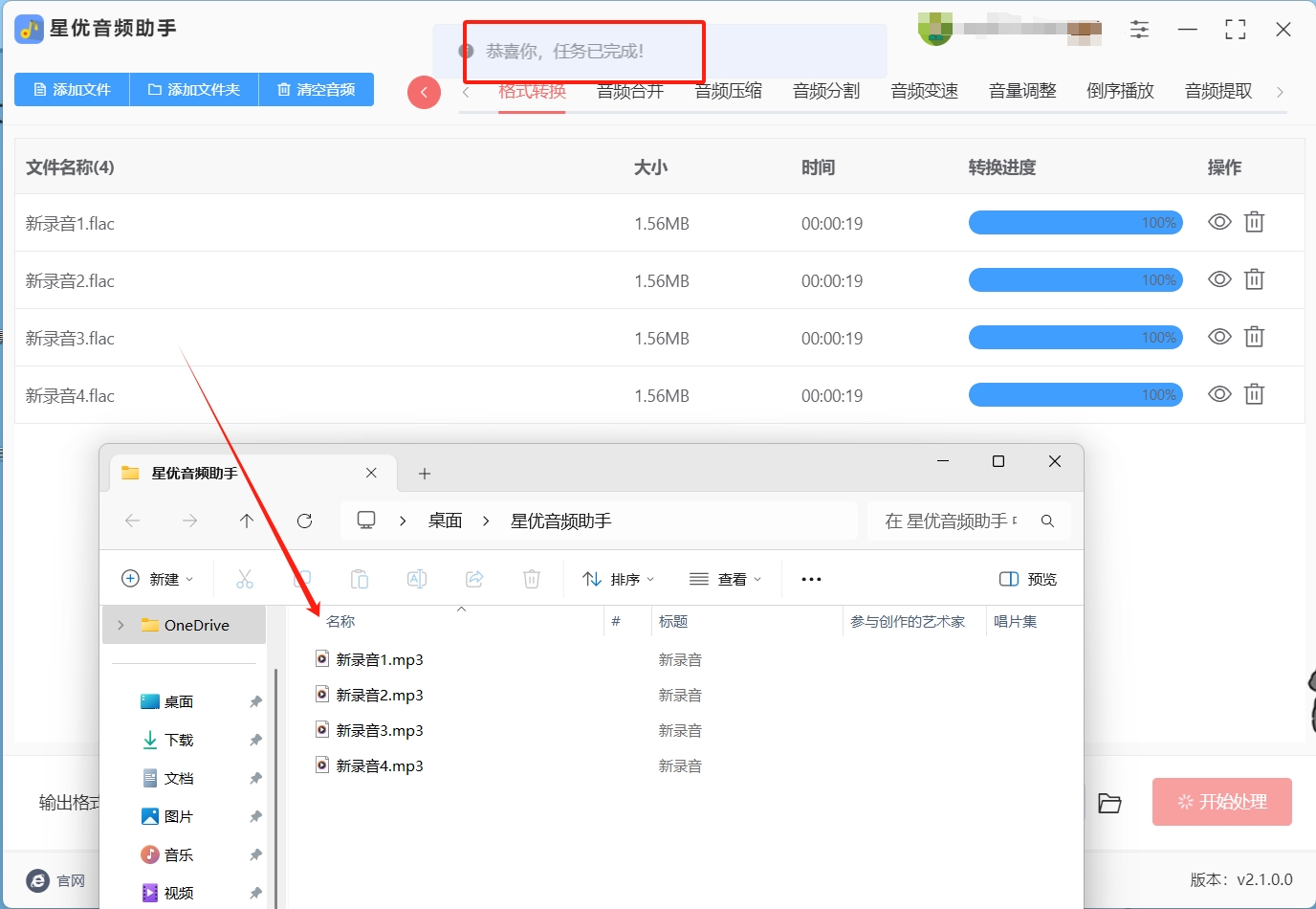Expand chevron between 桌面 and 星优音频助手 breadcrumb

pyautogui.click(x=486, y=521)
